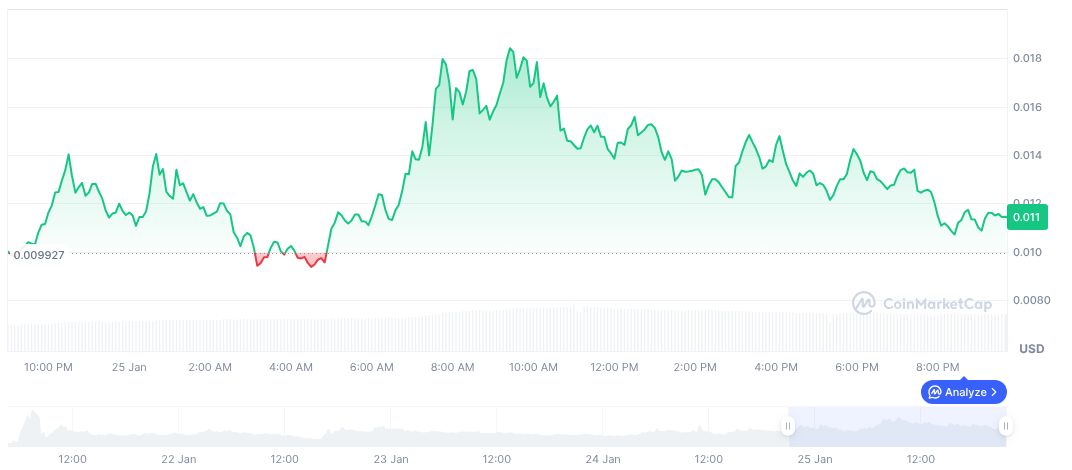
Task: Click the 8:00 AM time axis label
Action: 452,367
